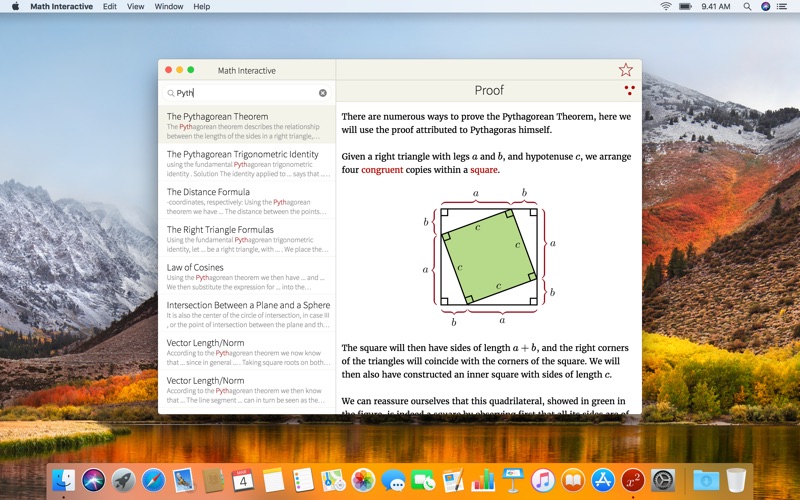Click into the Pyth search field
This screenshot has width=800, height=500.
[x=247, y=93]
